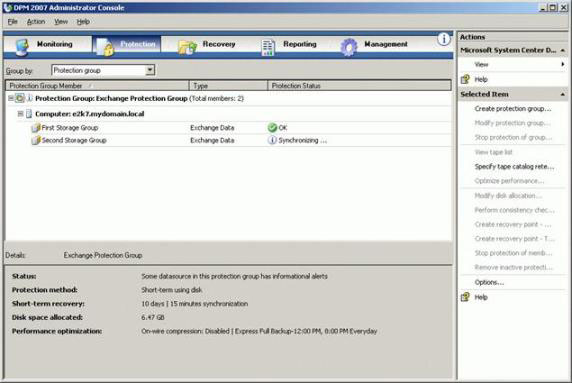Collapse the Computer e2k7.mydomain.local node
Viewport: 572px width, 383px height.
click(x=20, y=114)
